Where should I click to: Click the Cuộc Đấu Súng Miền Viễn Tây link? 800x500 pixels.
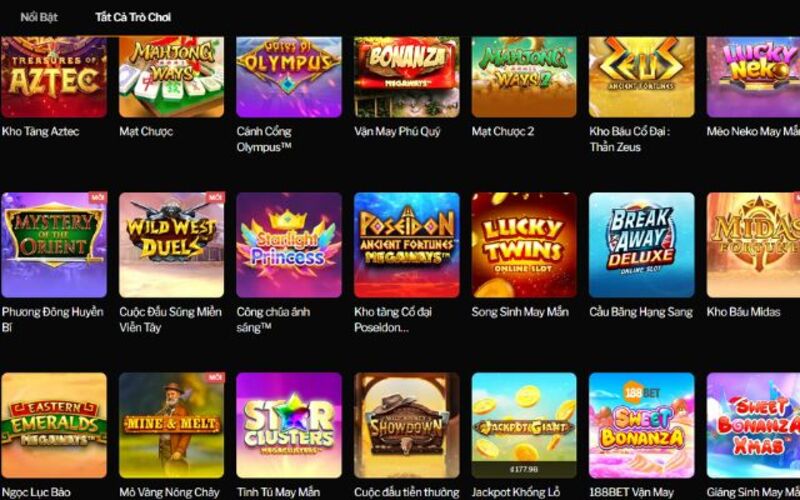170,319
